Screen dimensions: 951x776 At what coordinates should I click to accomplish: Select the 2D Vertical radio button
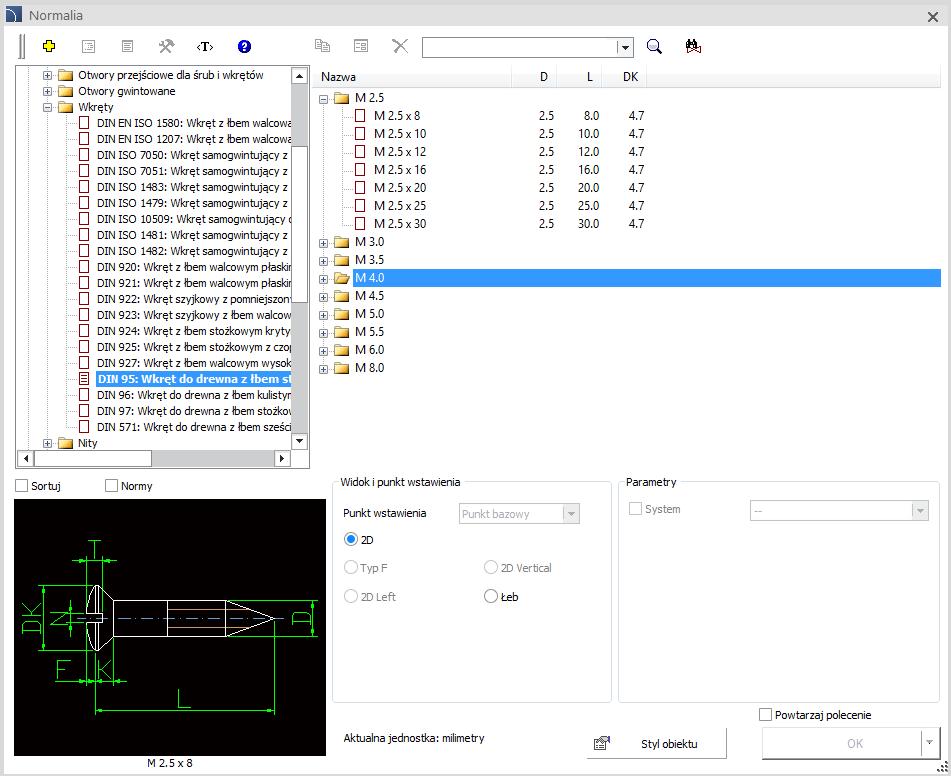coord(491,568)
